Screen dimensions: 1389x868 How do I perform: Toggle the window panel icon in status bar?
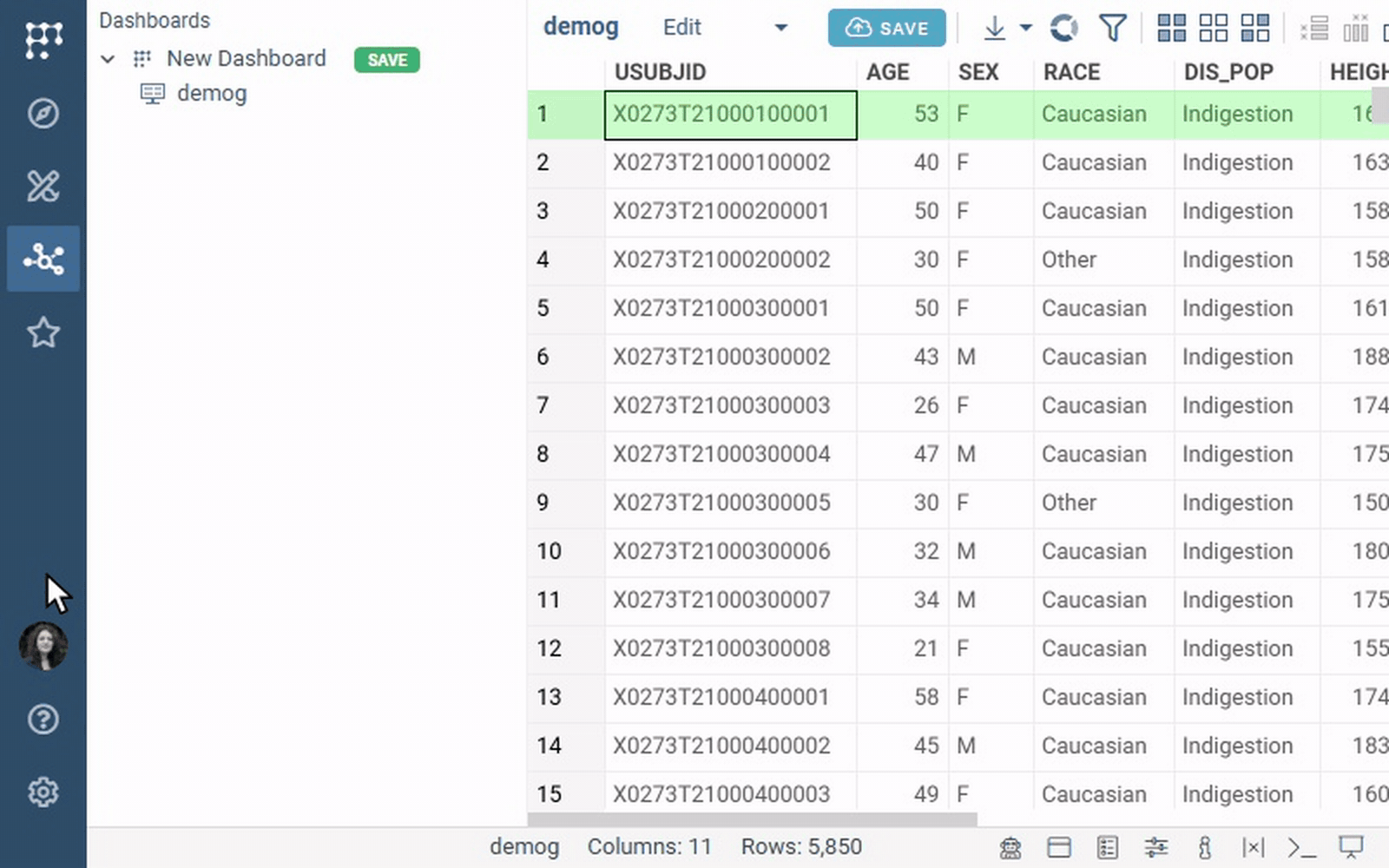[x=1059, y=847]
